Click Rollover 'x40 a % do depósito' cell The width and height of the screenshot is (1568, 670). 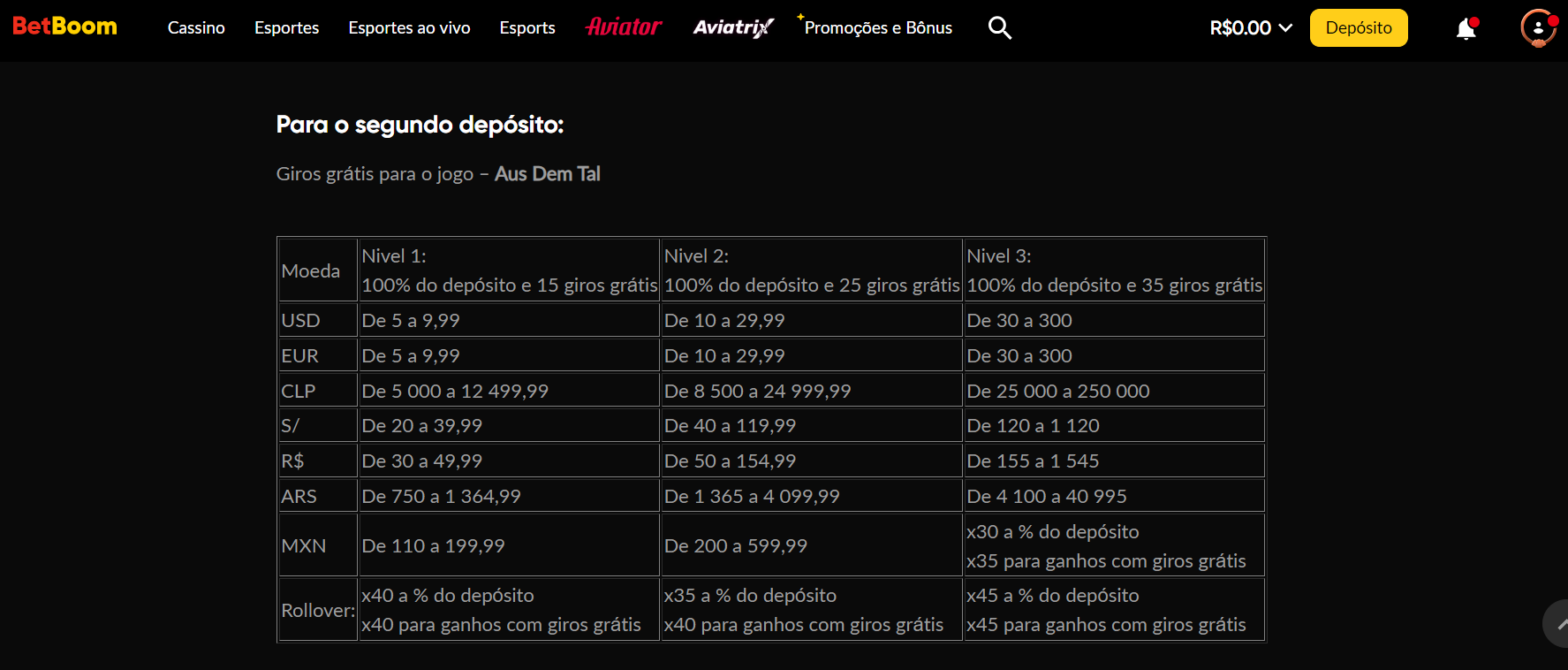510,610
